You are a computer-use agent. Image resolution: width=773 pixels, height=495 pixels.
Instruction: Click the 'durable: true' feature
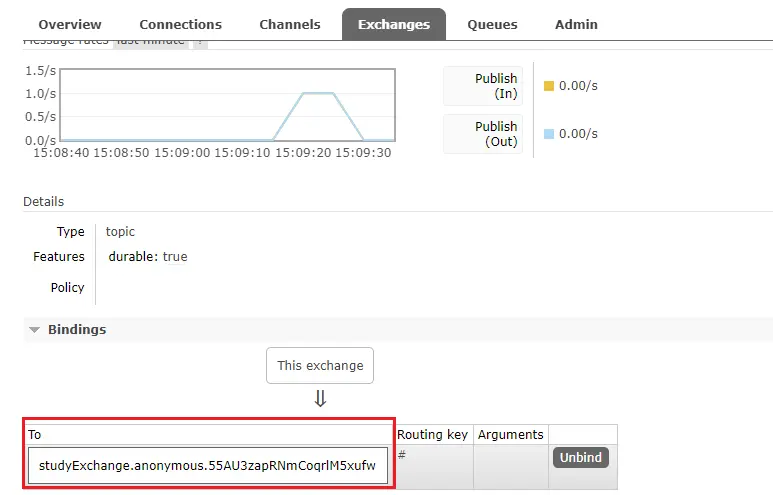(x=148, y=256)
